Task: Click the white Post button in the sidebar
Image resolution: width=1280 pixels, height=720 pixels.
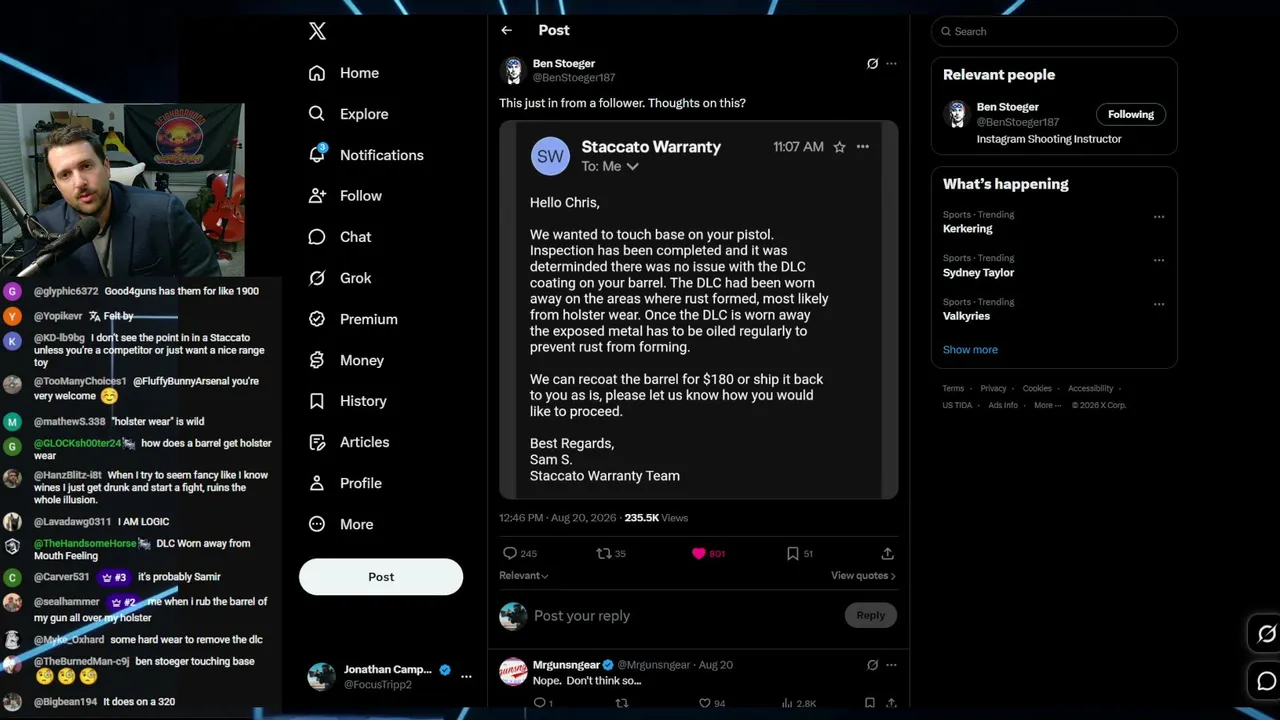Action: [381, 577]
